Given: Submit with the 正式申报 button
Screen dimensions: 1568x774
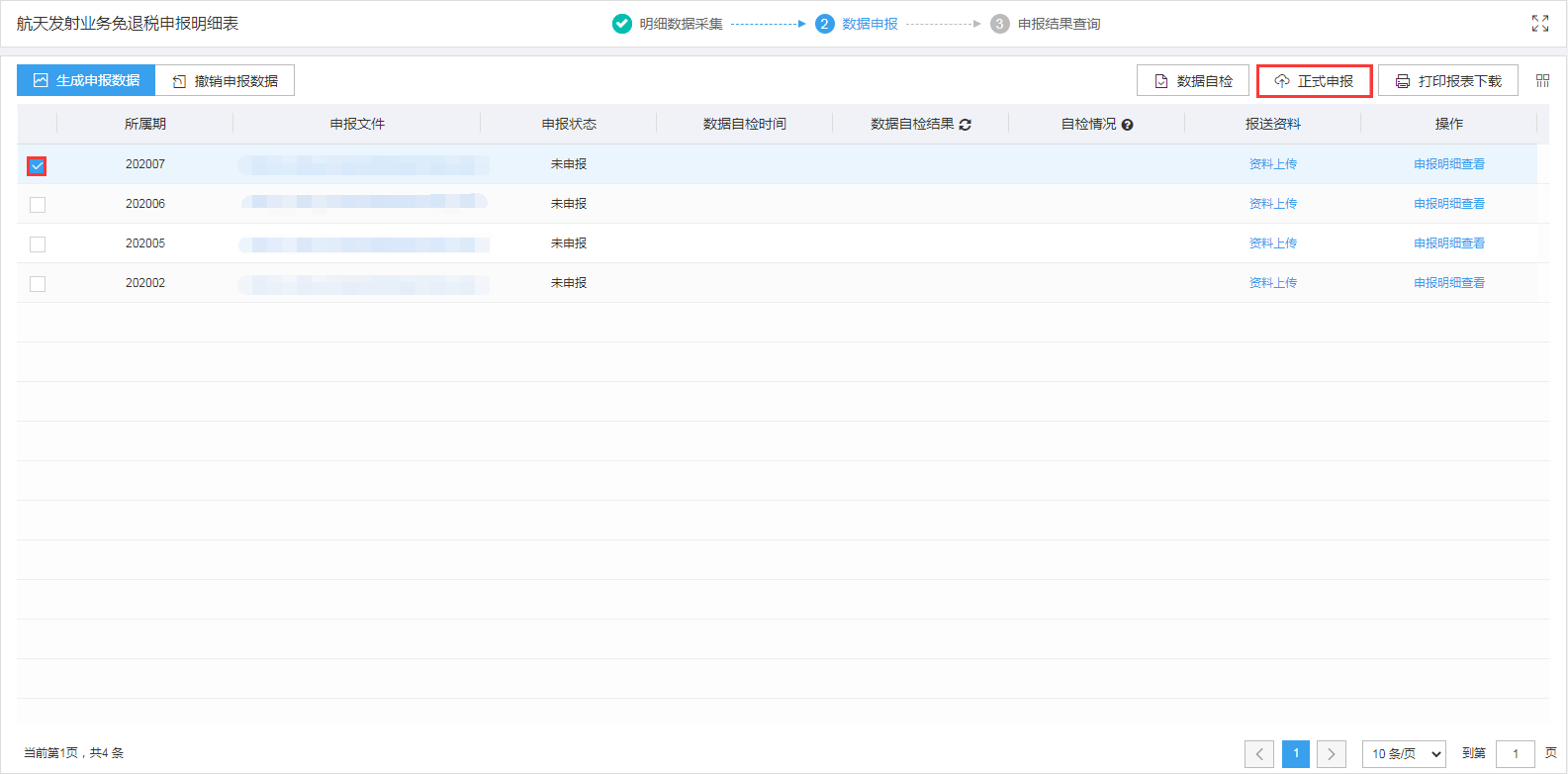Looking at the screenshot, I should pyautogui.click(x=1314, y=81).
